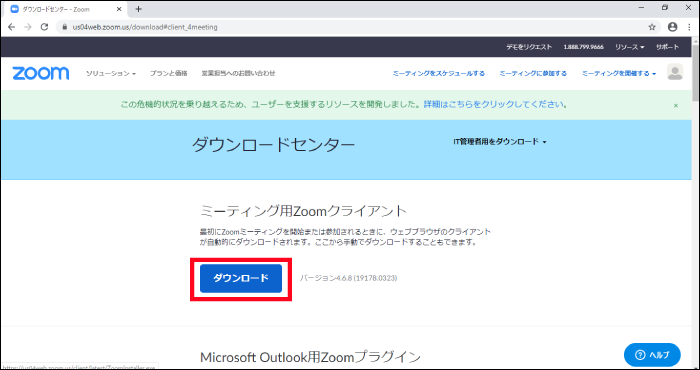Image resolution: width=700 pixels, height=370 pixels.
Task: Click the blue ダウンロード button
Action: [x=241, y=279]
